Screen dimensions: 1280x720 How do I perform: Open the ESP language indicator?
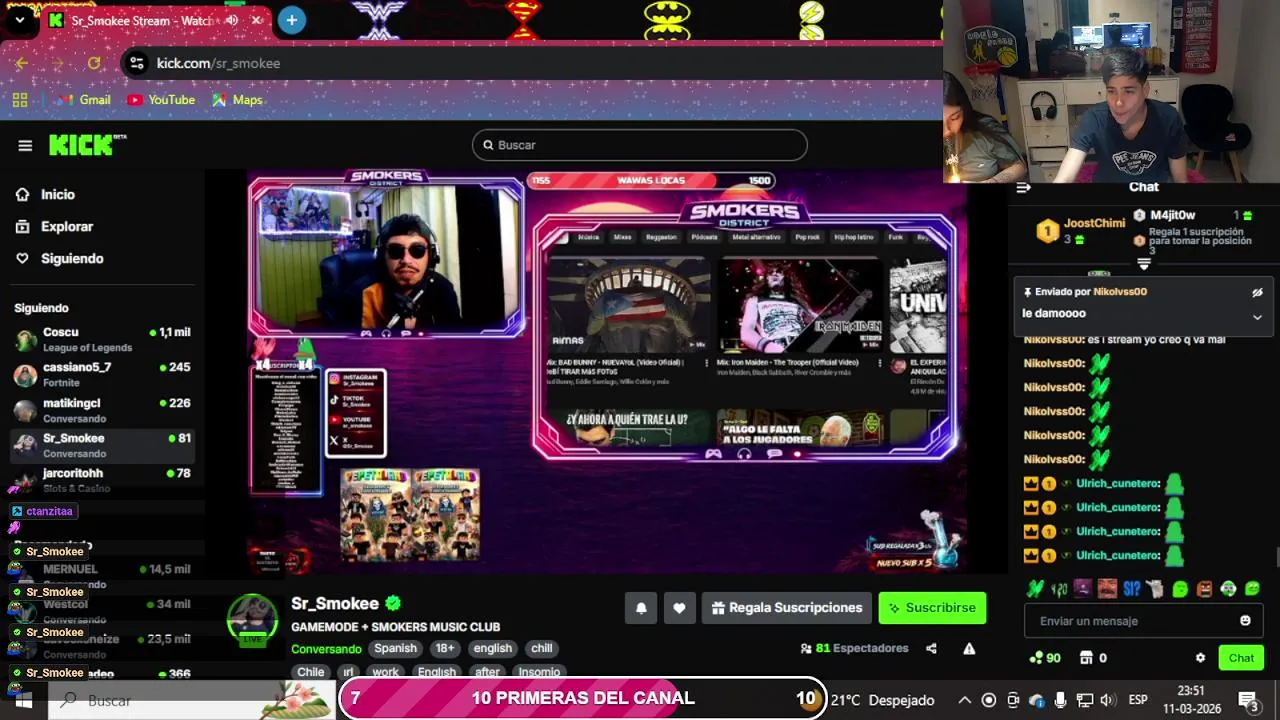point(1138,700)
